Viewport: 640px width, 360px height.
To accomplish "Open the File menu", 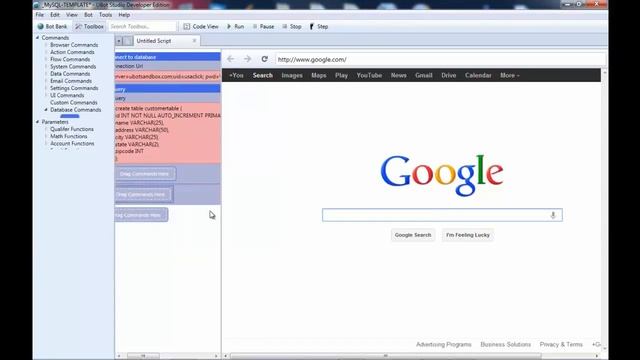I will click(x=40, y=15).
